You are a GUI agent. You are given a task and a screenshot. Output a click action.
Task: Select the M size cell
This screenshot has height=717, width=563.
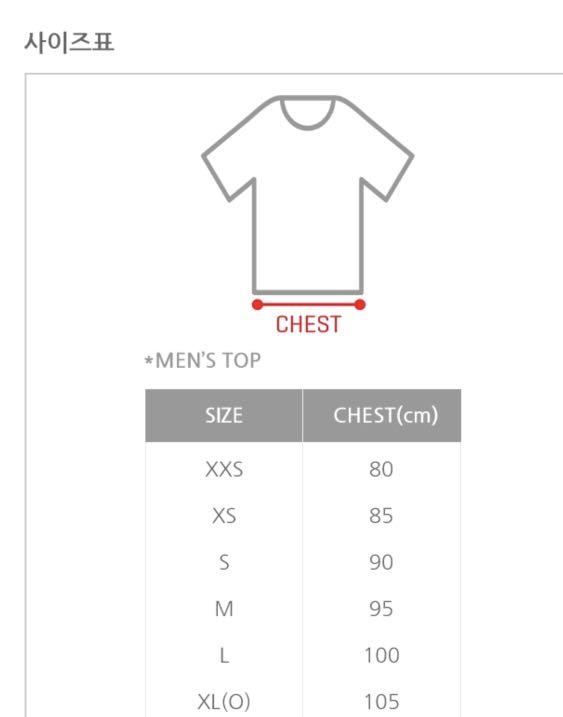pos(224,609)
